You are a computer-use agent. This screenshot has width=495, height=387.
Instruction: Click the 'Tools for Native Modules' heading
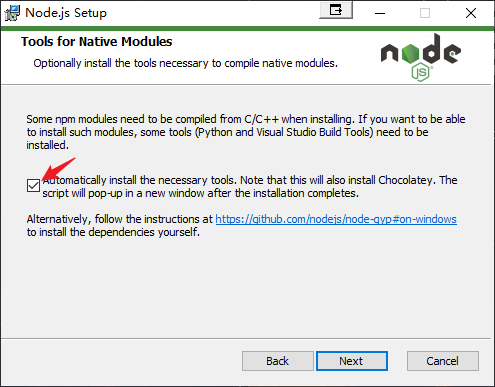point(97,42)
